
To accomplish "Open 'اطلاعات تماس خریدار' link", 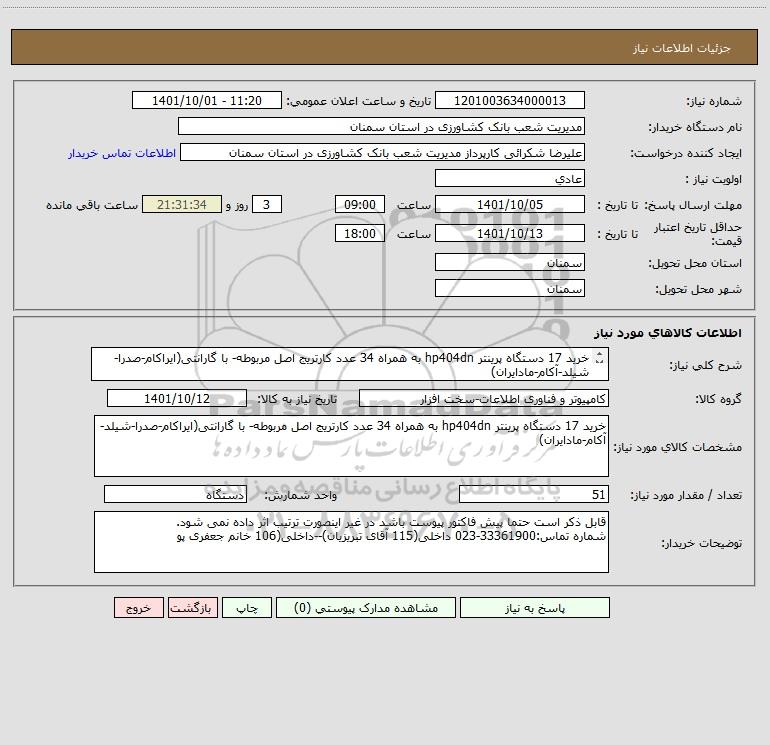I will [122, 153].
